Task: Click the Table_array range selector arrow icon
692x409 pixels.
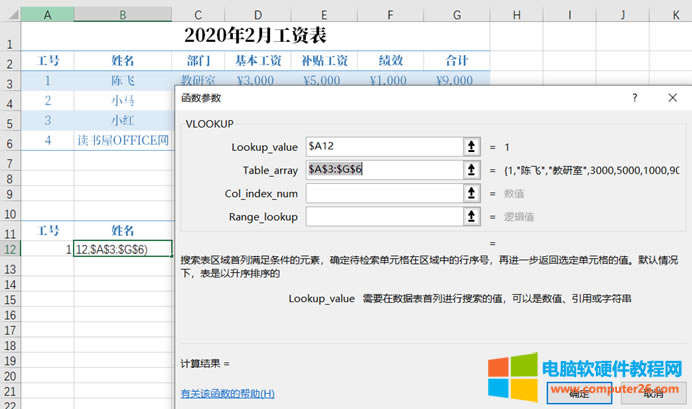Action: pos(471,170)
